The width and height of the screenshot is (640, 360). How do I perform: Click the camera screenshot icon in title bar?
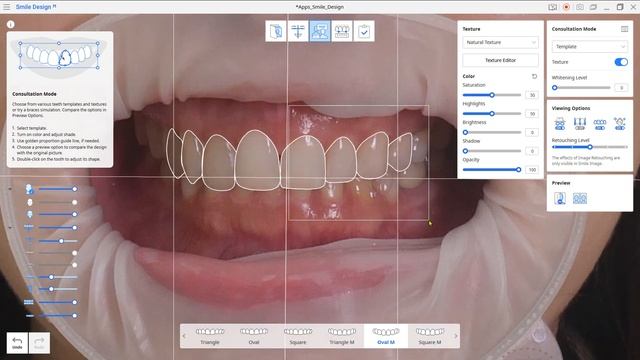point(580,7)
